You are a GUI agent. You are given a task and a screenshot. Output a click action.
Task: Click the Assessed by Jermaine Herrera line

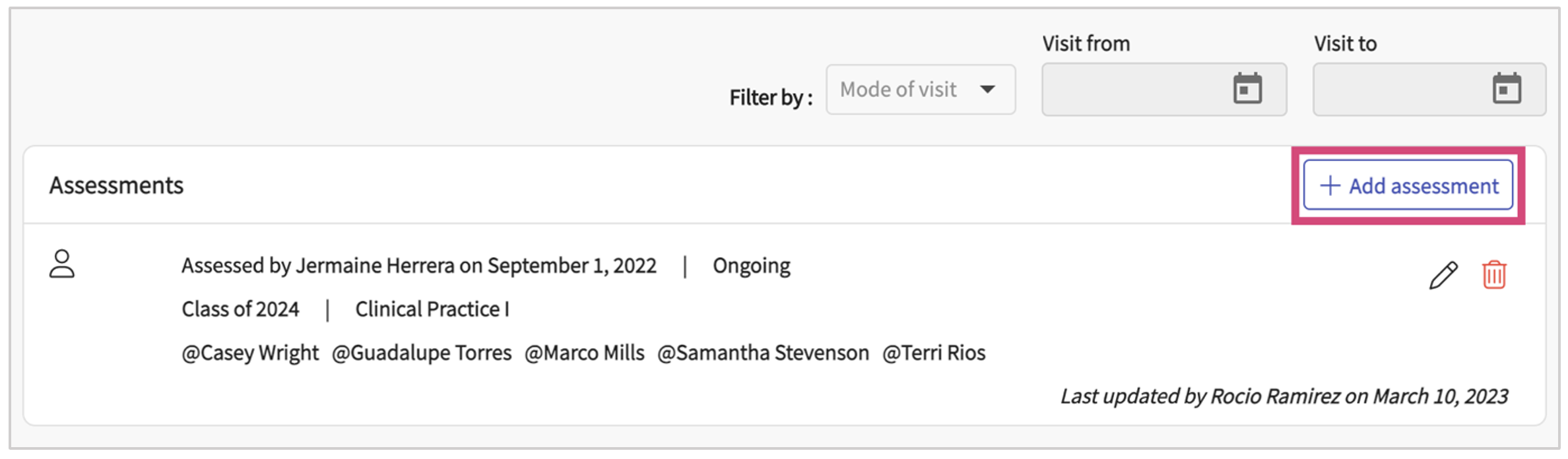418,265
